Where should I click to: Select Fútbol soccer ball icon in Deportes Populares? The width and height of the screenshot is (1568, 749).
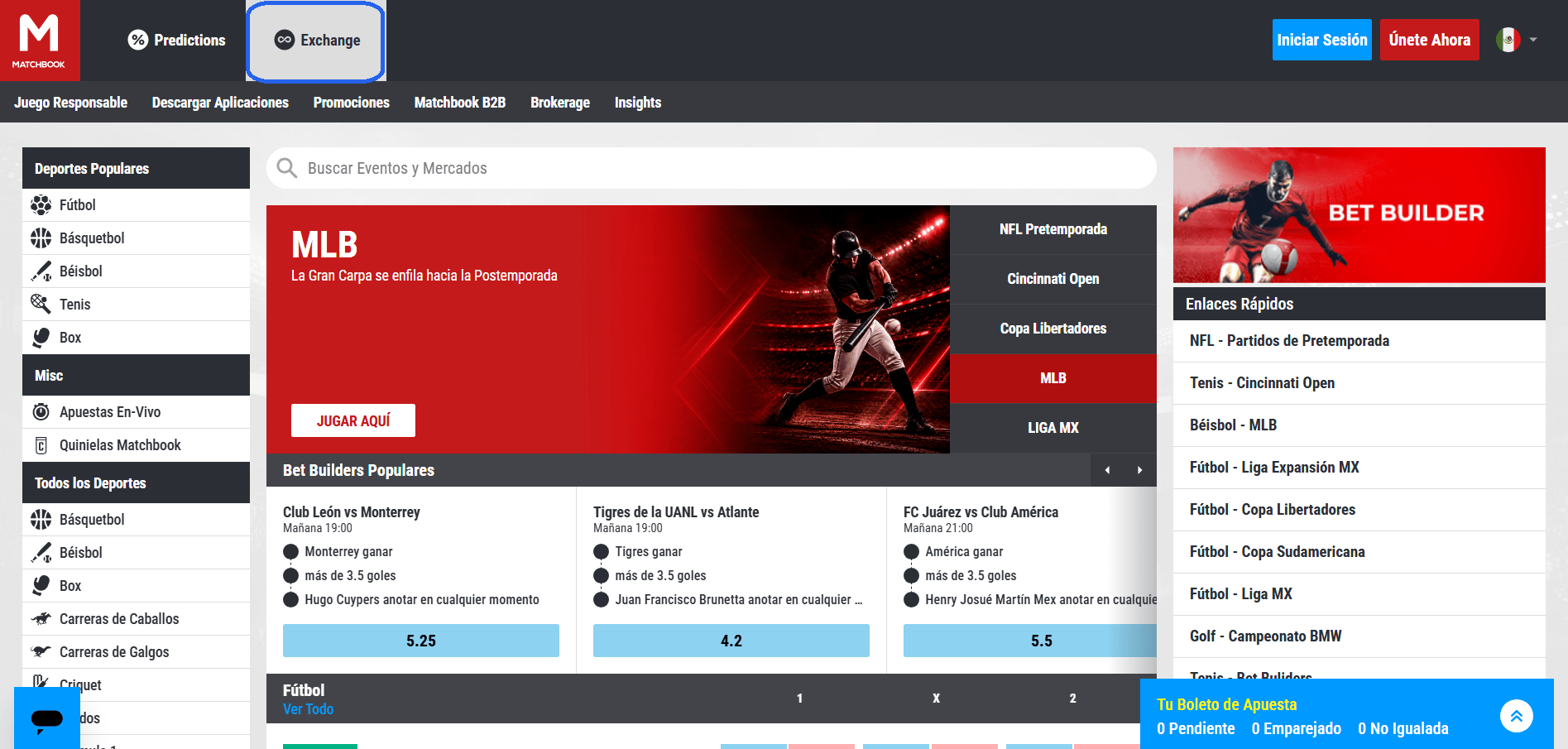click(x=41, y=204)
